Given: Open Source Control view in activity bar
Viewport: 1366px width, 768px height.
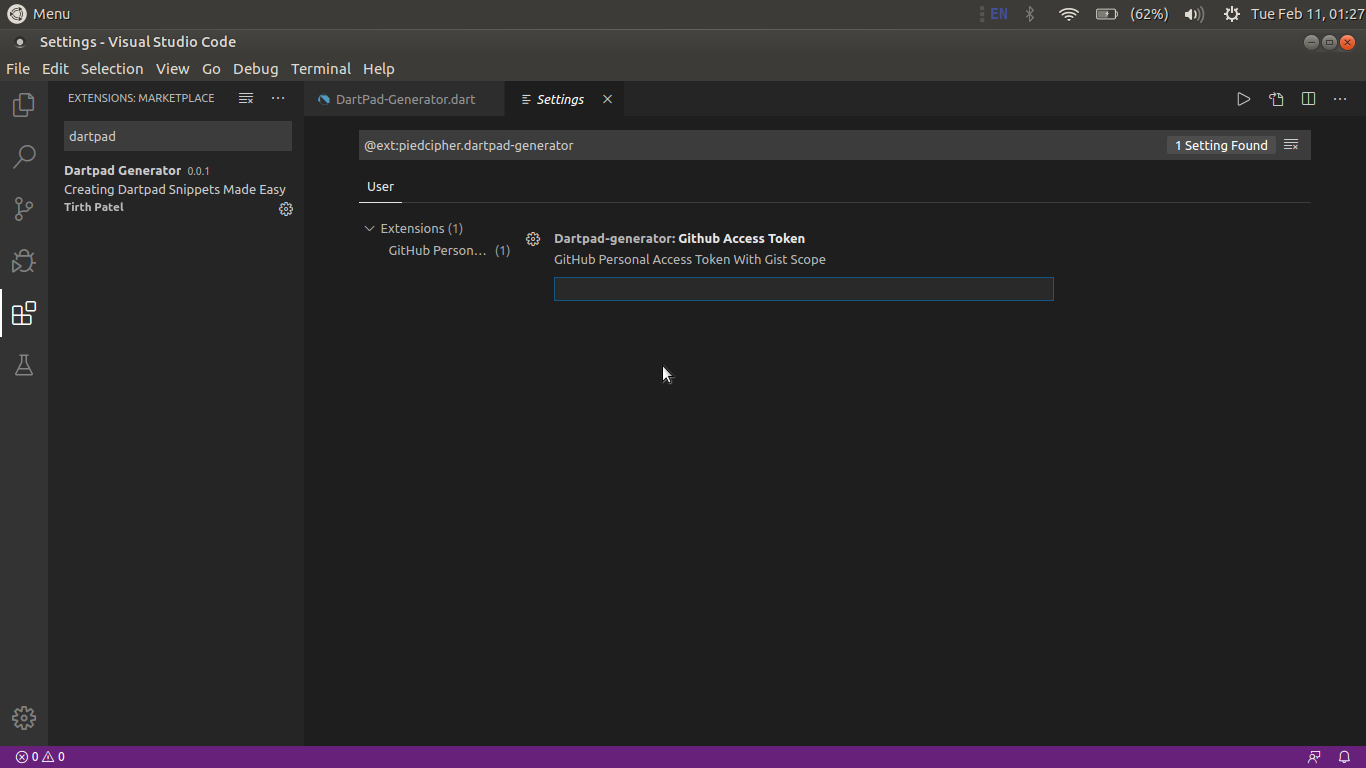Looking at the screenshot, I should [x=24, y=209].
